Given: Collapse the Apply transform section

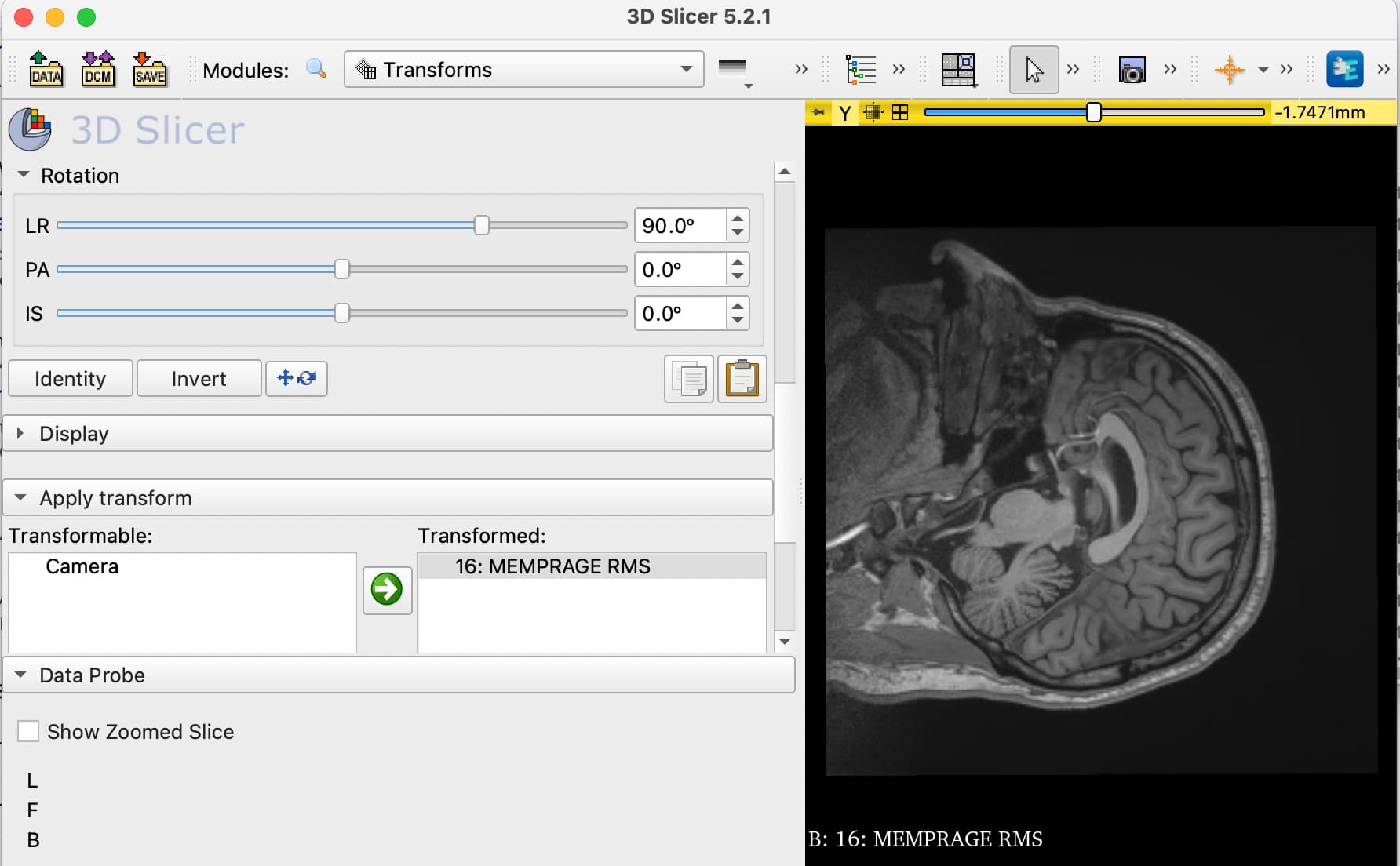Looking at the screenshot, I should point(388,497).
